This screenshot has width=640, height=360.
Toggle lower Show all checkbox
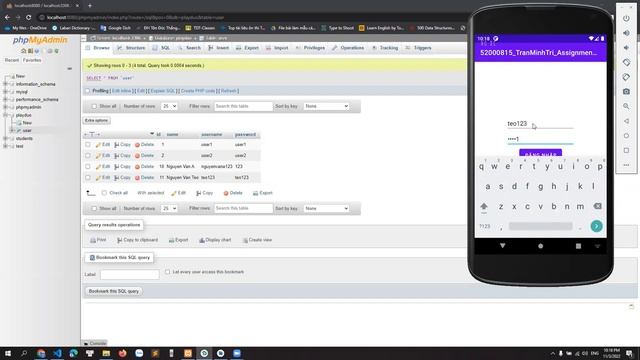click(94, 208)
